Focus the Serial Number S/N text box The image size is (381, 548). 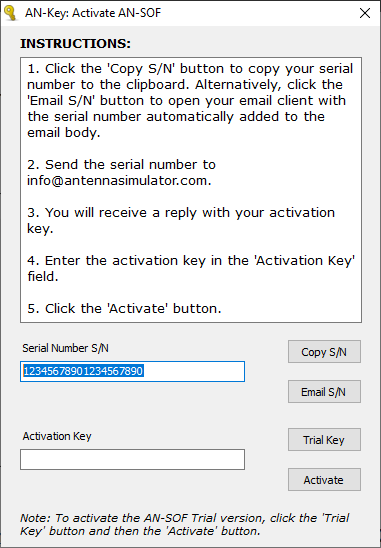132,372
